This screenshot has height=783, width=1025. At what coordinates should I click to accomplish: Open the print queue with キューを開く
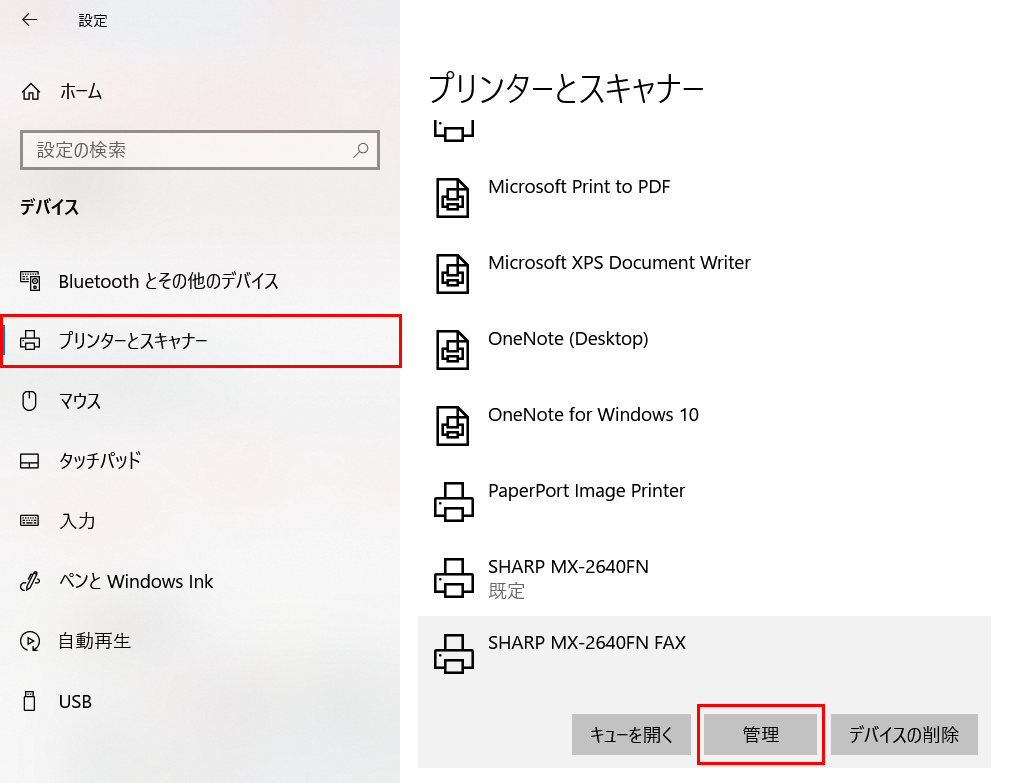click(x=631, y=734)
